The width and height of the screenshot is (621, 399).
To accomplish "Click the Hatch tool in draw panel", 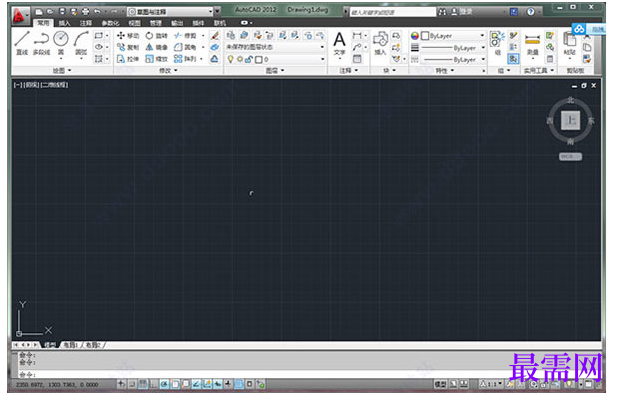I will [99, 59].
